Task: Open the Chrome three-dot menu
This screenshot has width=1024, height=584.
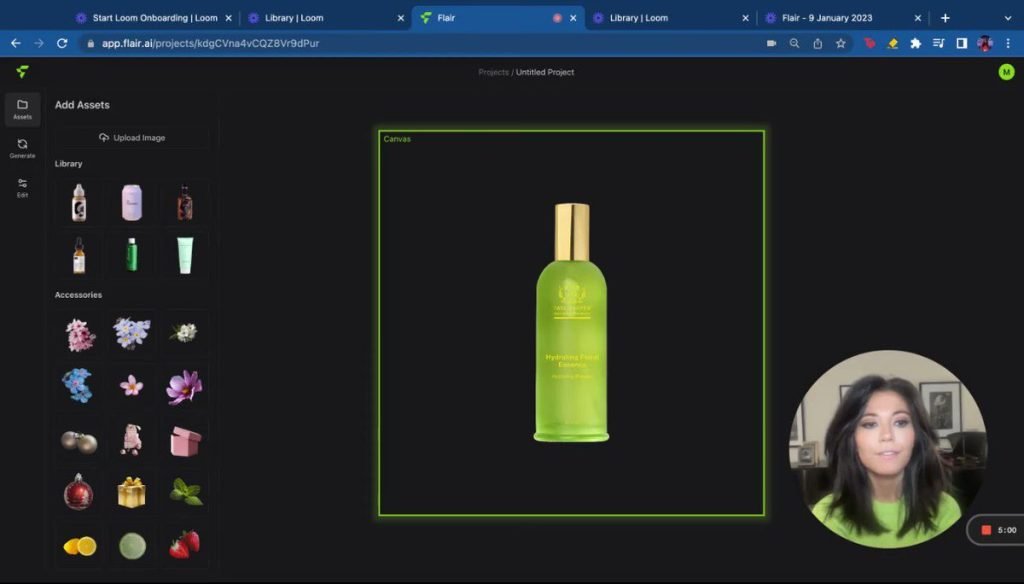Action: click(x=1009, y=43)
